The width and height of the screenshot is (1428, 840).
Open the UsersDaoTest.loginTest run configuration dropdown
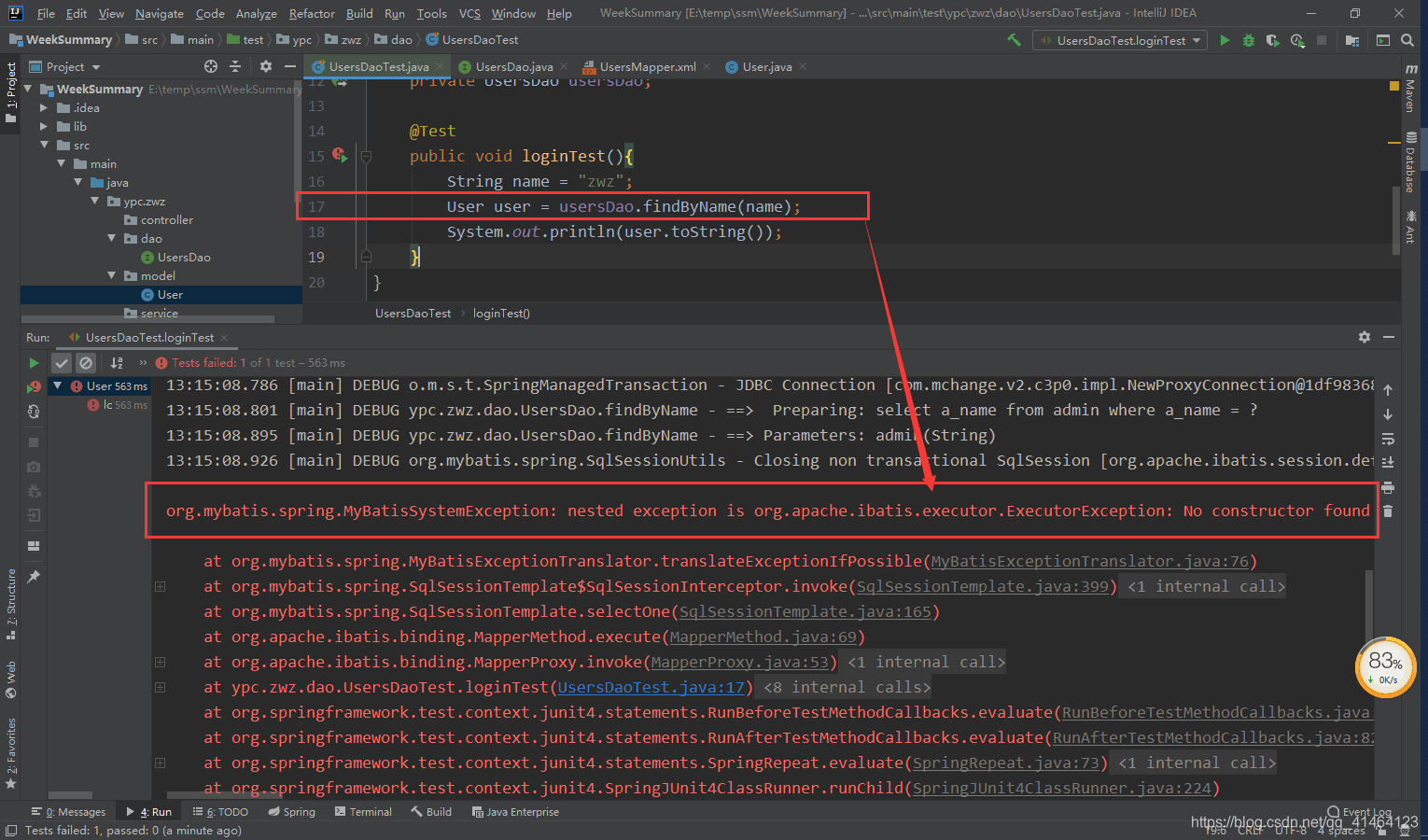[x=1119, y=39]
